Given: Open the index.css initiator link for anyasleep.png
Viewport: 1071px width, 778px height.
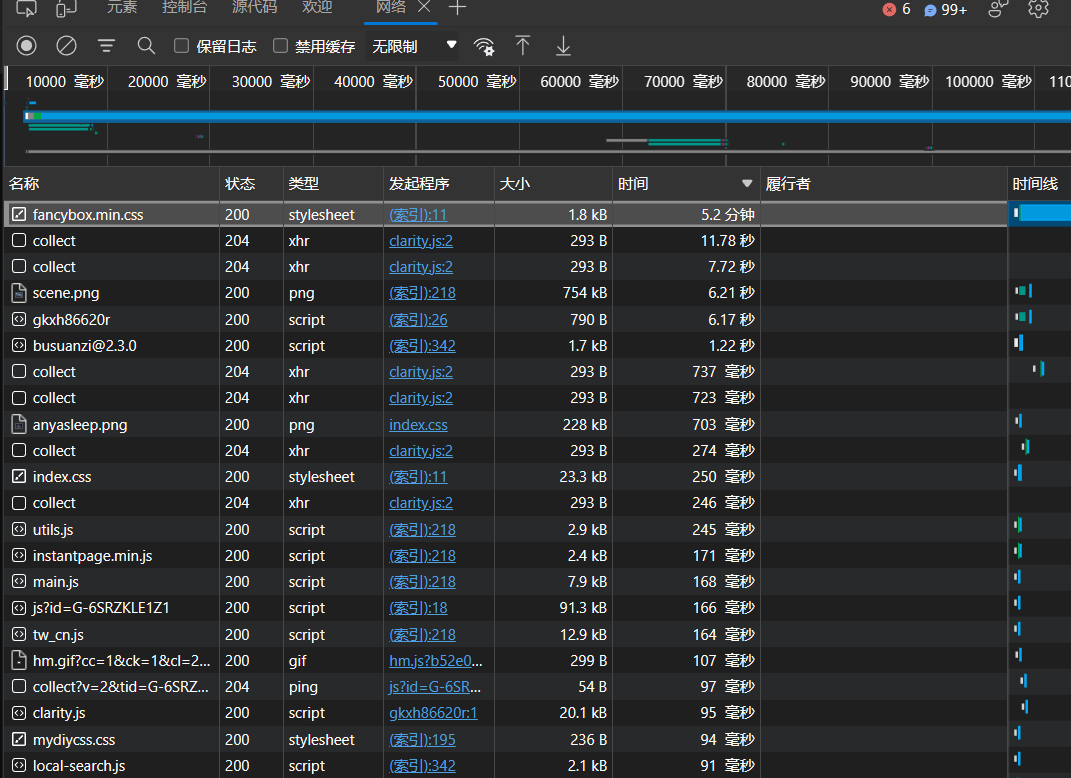Looking at the screenshot, I should click(418, 424).
